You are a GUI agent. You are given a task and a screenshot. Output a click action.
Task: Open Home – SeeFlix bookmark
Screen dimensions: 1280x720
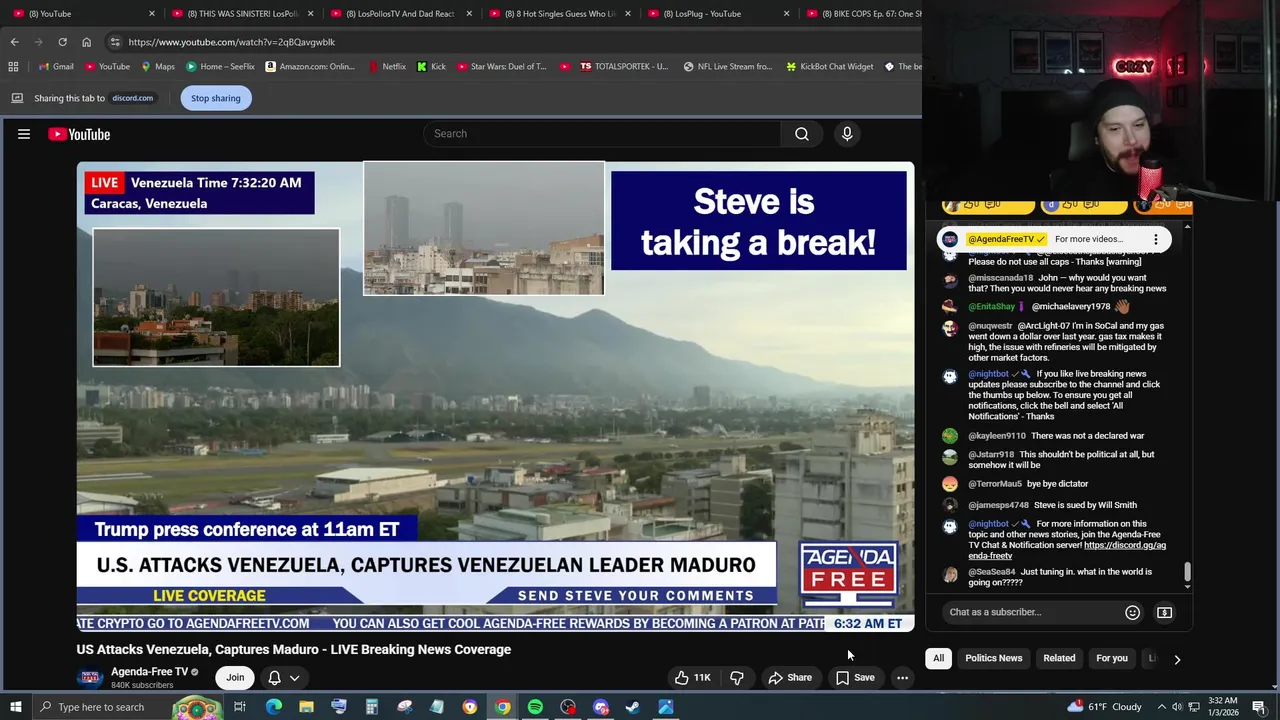220,66
